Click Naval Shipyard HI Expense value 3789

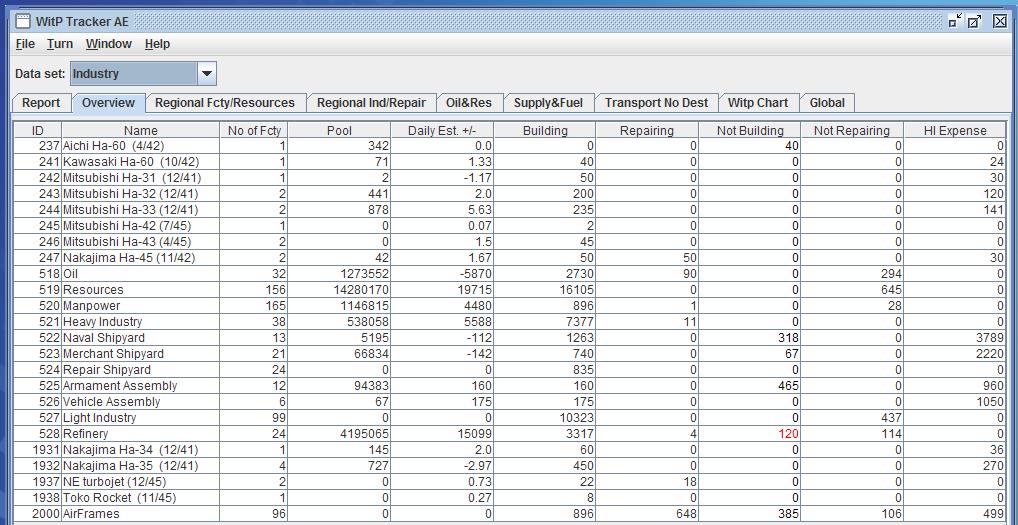tap(989, 337)
